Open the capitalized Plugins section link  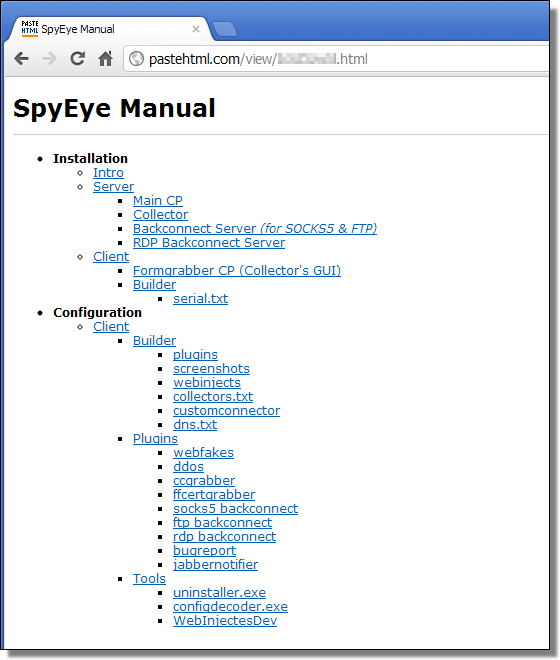coord(155,438)
